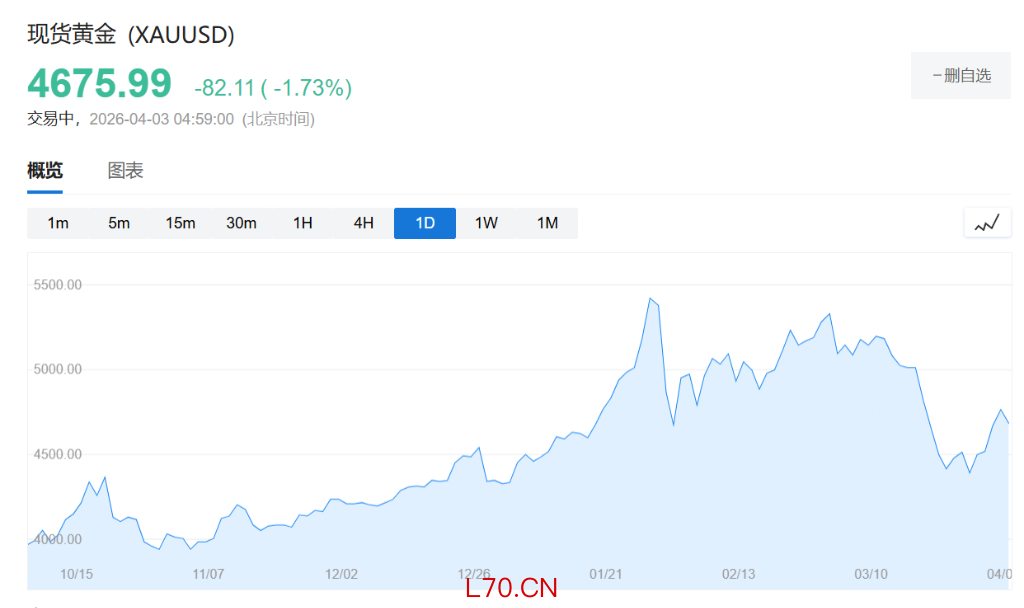Click the 01/21 date axis label
Screen dimensions: 1024x608
click(606, 574)
